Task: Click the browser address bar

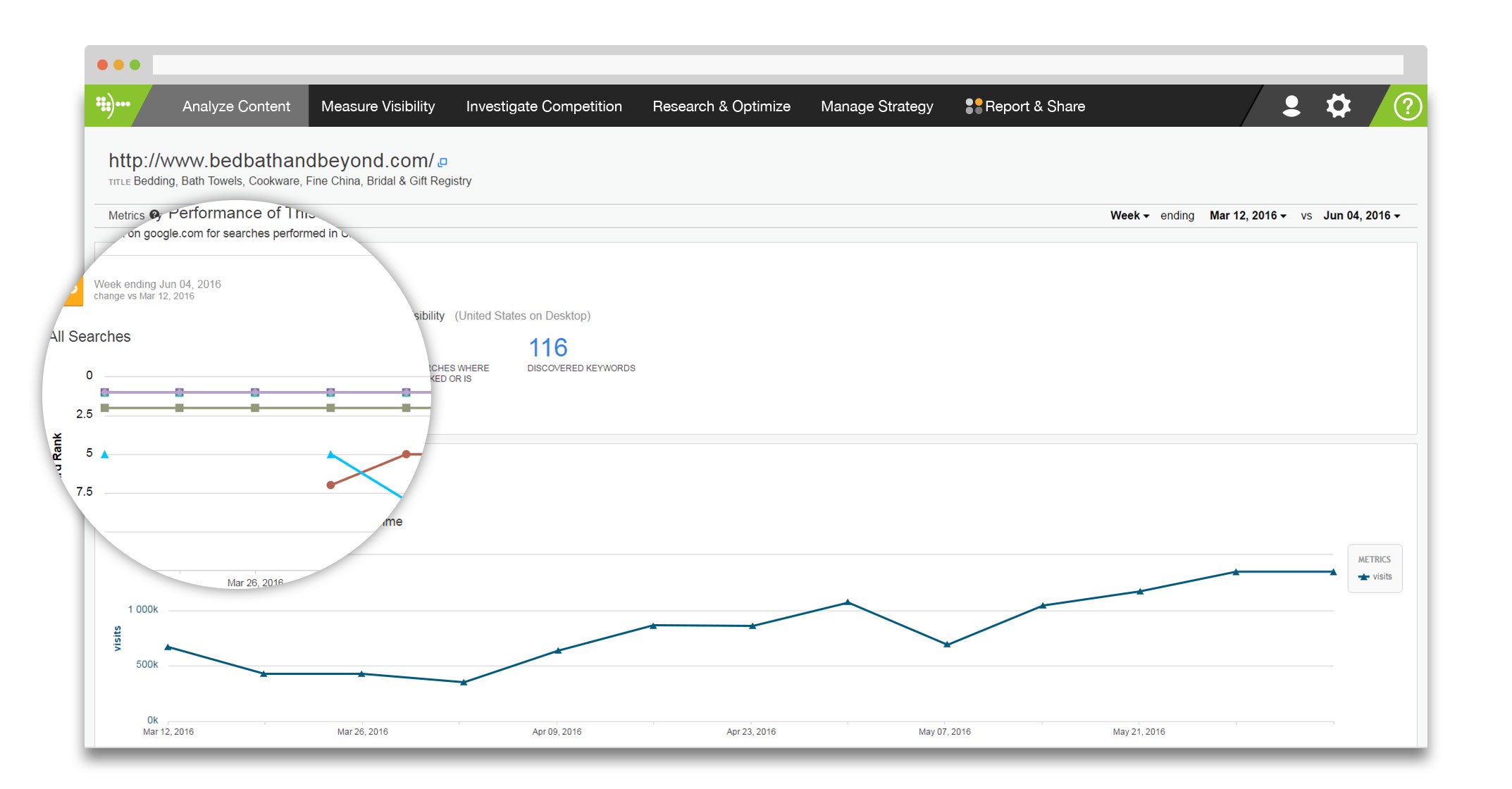Action: click(x=778, y=65)
